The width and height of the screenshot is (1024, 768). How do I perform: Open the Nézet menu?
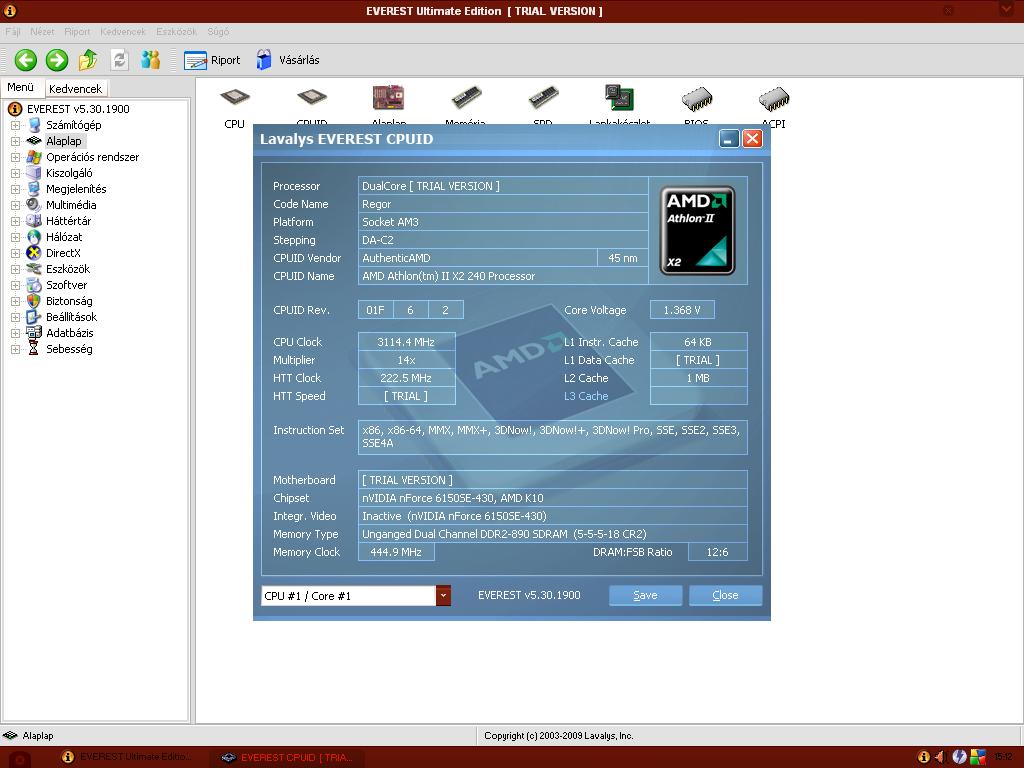point(42,31)
